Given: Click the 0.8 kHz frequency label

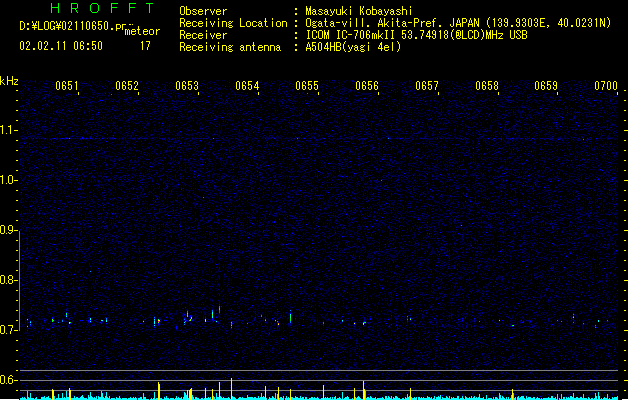Looking at the screenshot, I should click(x=8, y=280).
